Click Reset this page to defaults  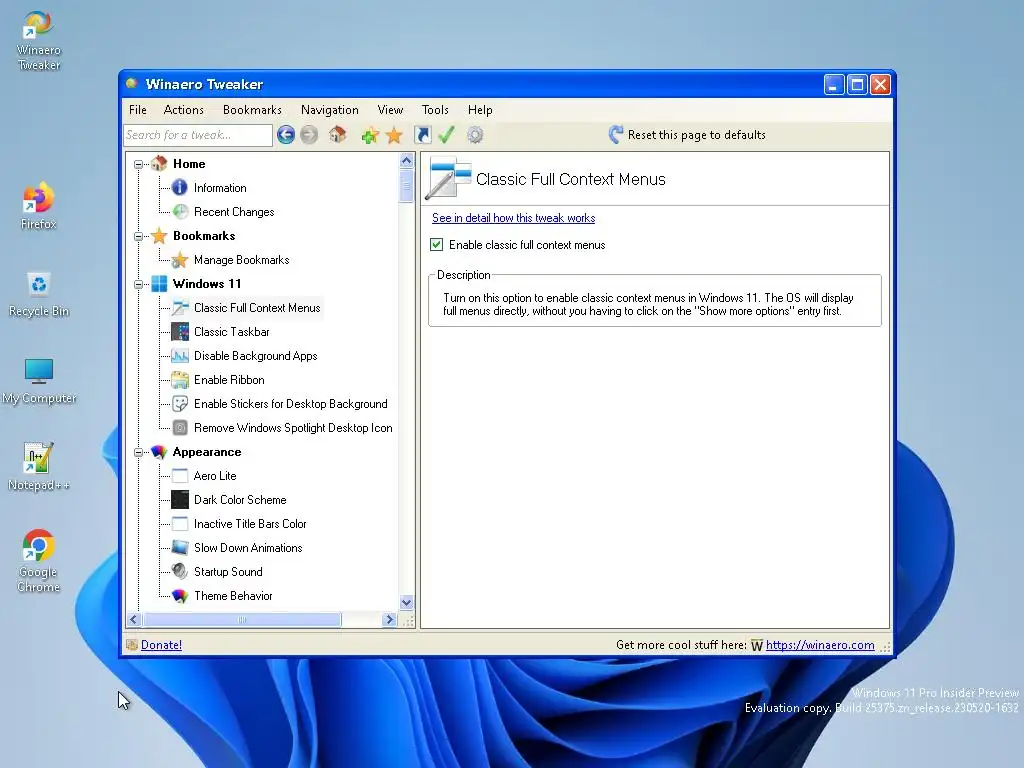click(x=687, y=135)
